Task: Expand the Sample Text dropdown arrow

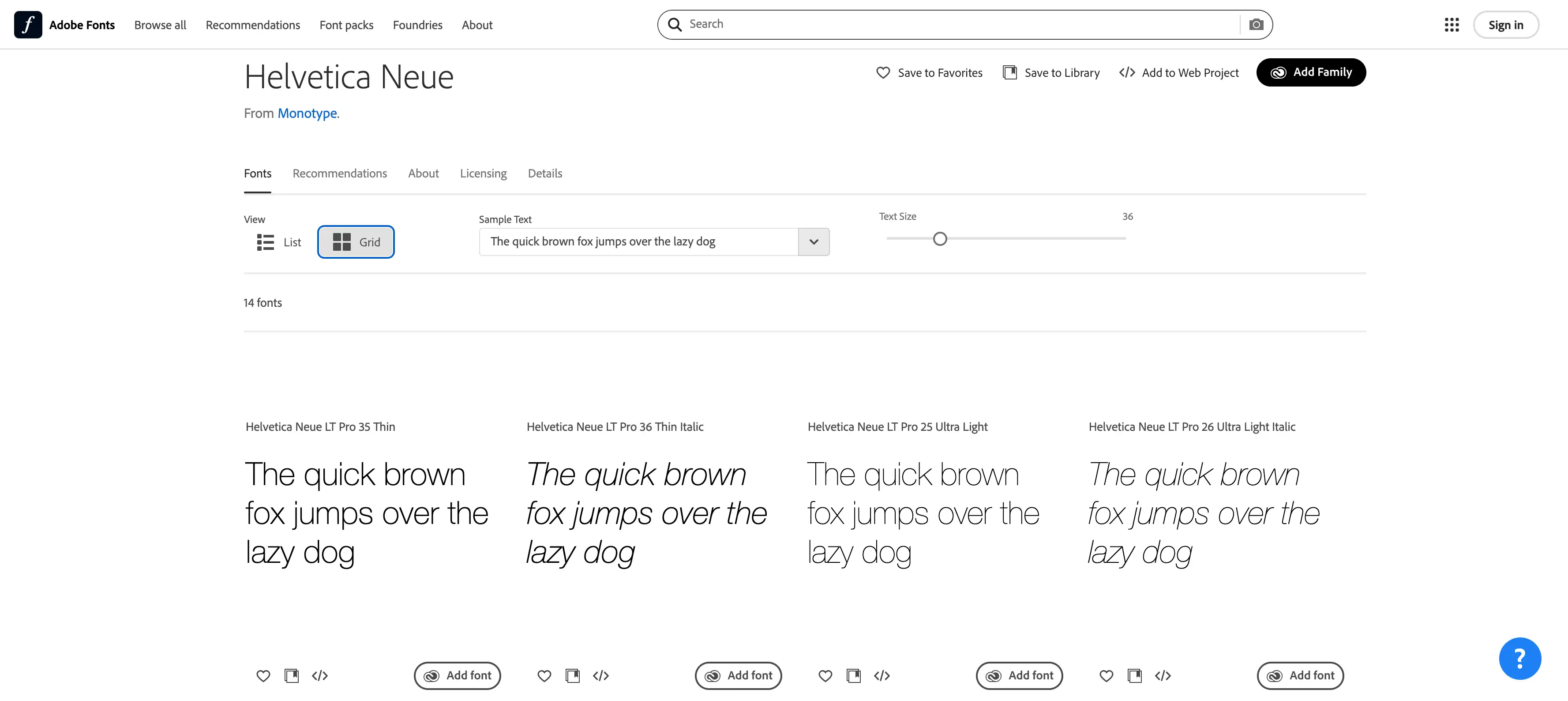Action: (x=814, y=242)
